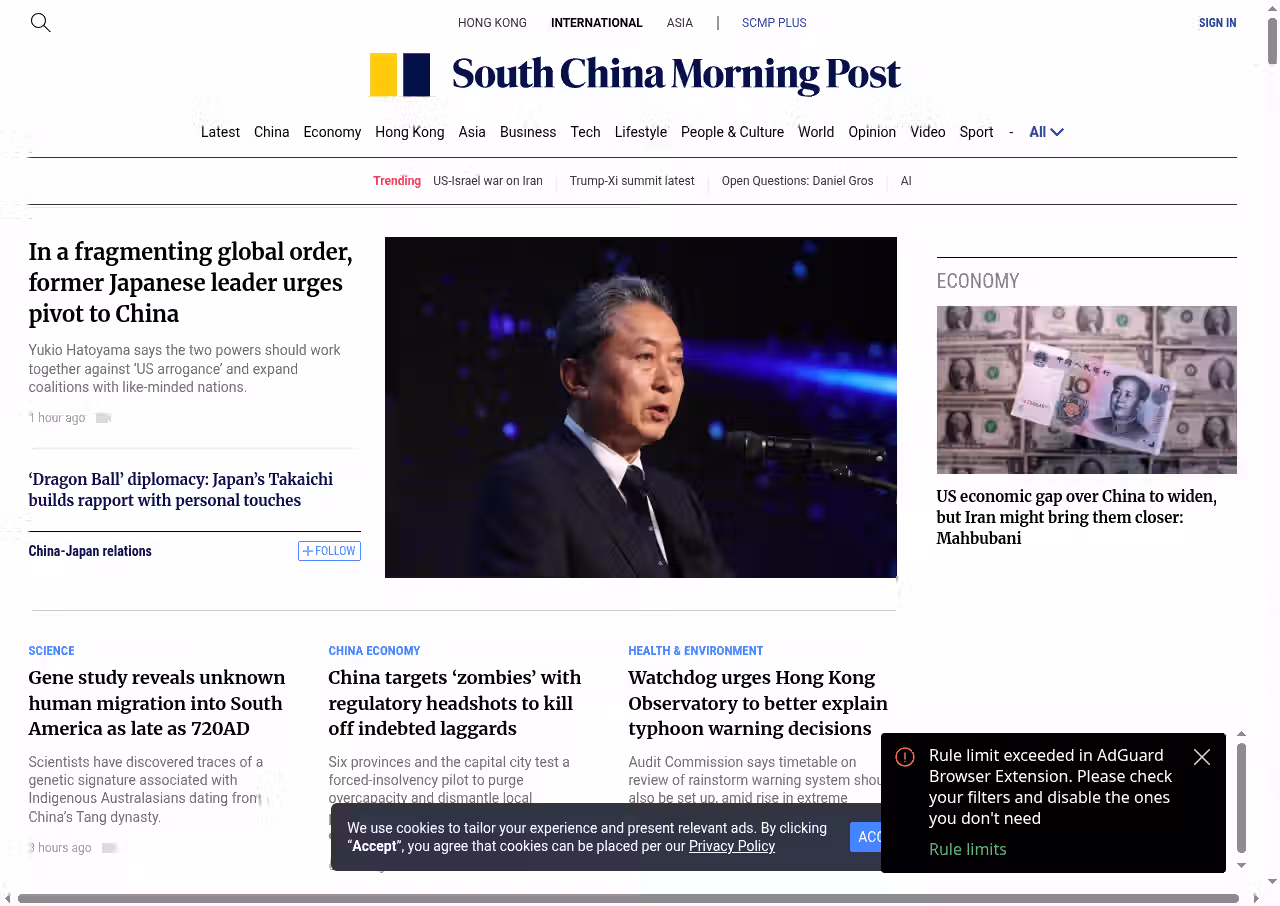Open the Privacy Policy link

tap(731, 846)
